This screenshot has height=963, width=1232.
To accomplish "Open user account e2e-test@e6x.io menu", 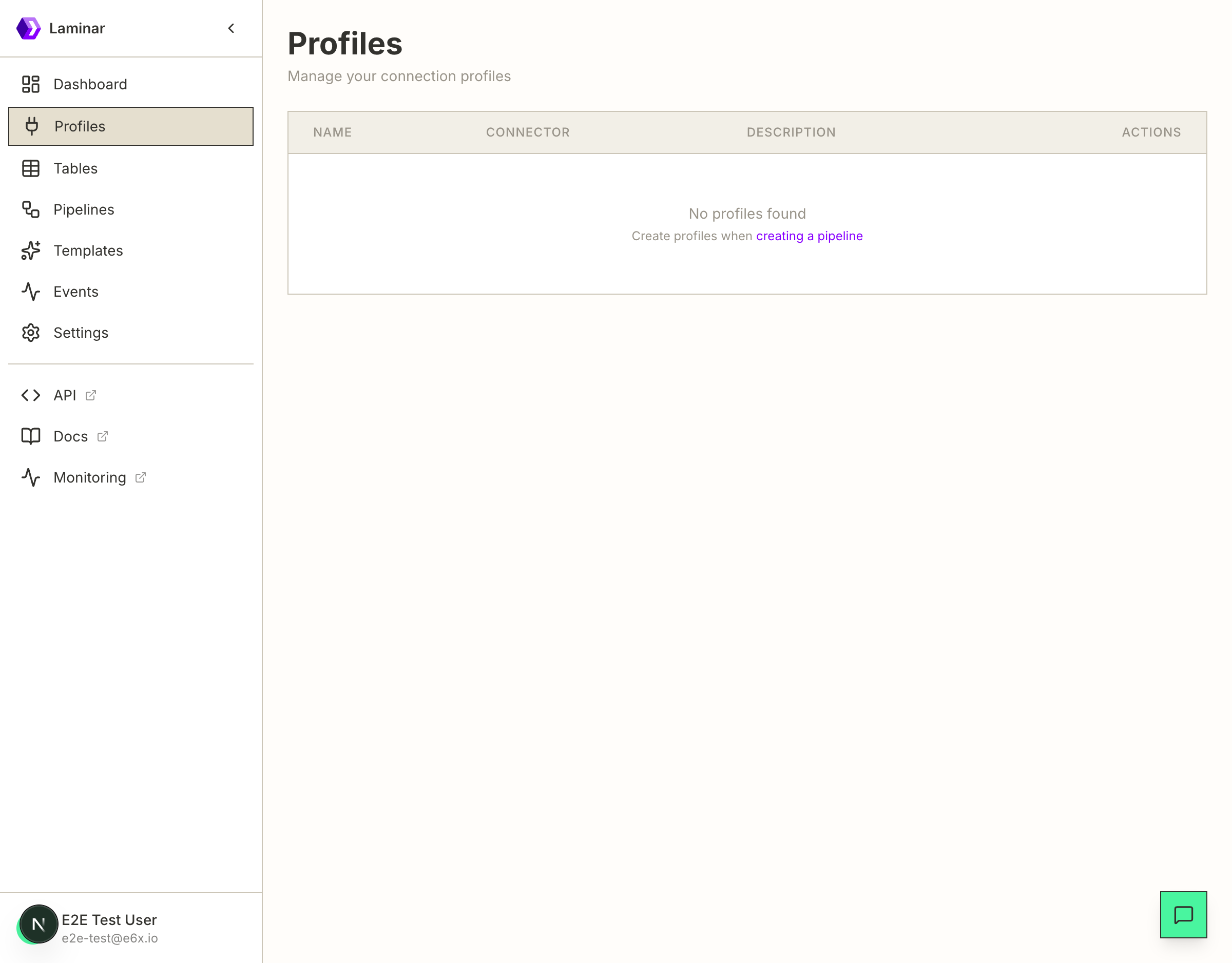I will pos(109,938).
